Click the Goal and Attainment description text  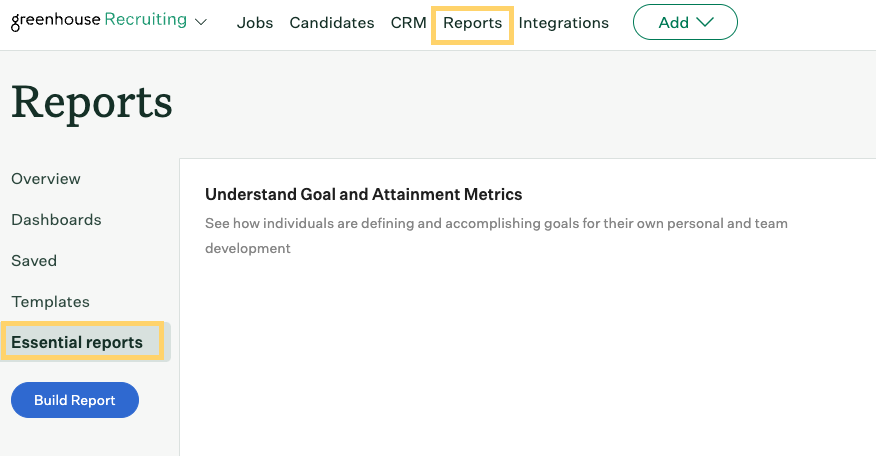tap(496, 236)
